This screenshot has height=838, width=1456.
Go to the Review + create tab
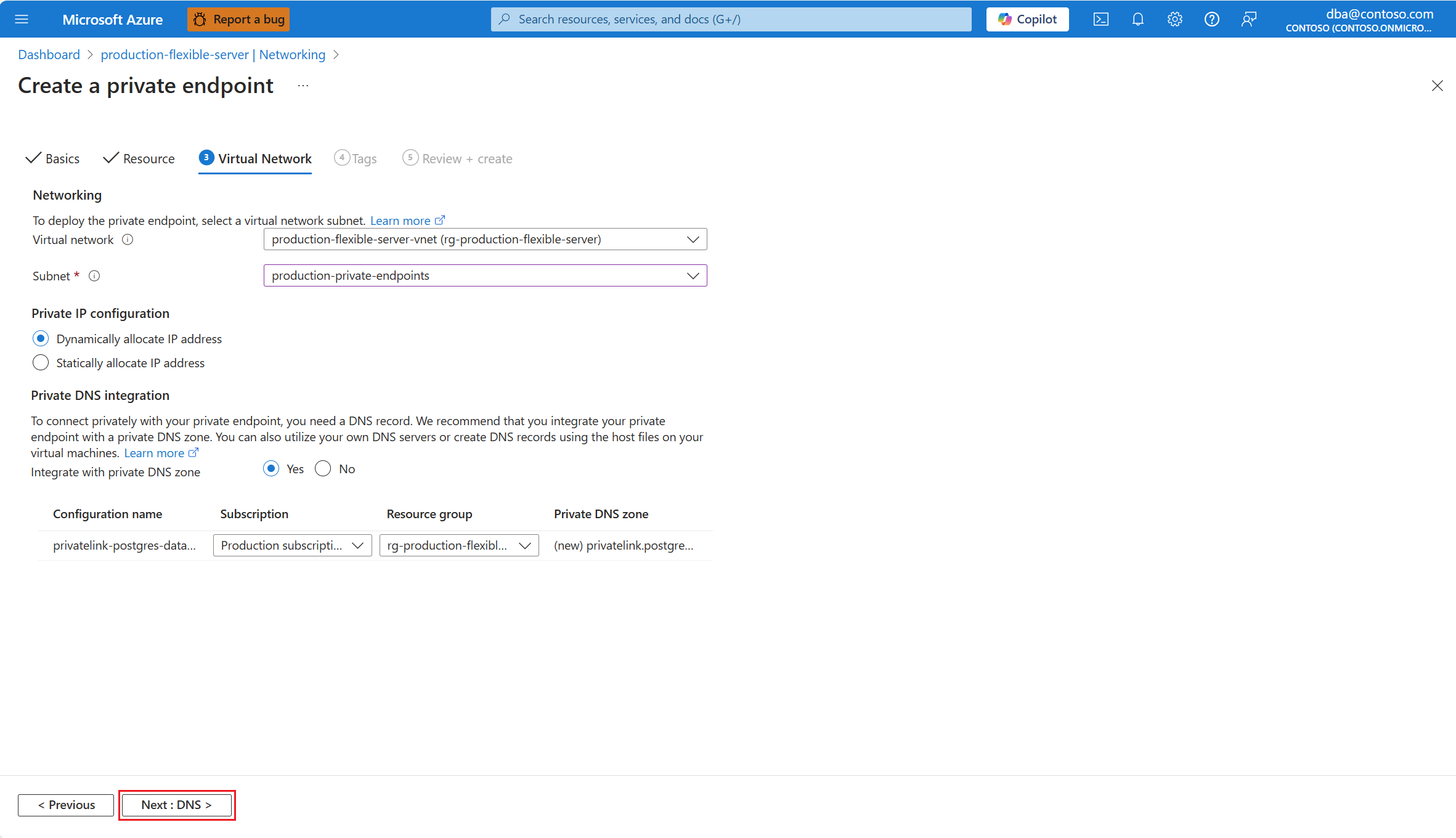458,159
